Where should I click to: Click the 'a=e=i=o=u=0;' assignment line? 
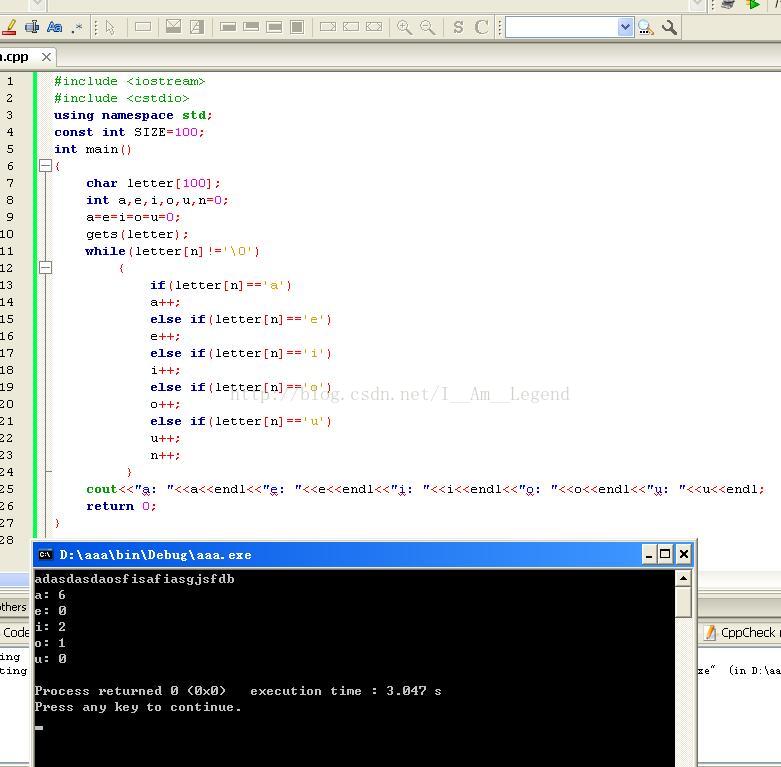tap(133, 217)
